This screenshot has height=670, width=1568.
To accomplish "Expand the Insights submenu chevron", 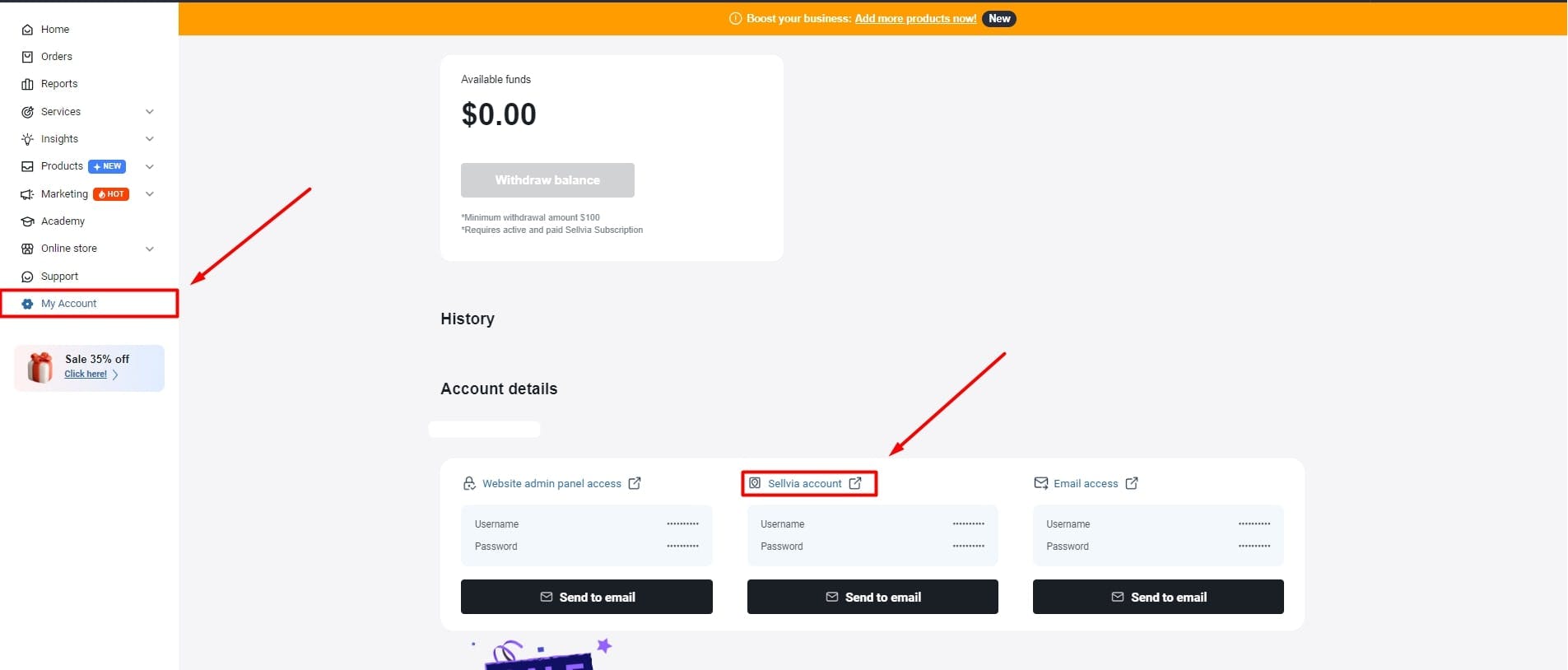I will (150, 139).
